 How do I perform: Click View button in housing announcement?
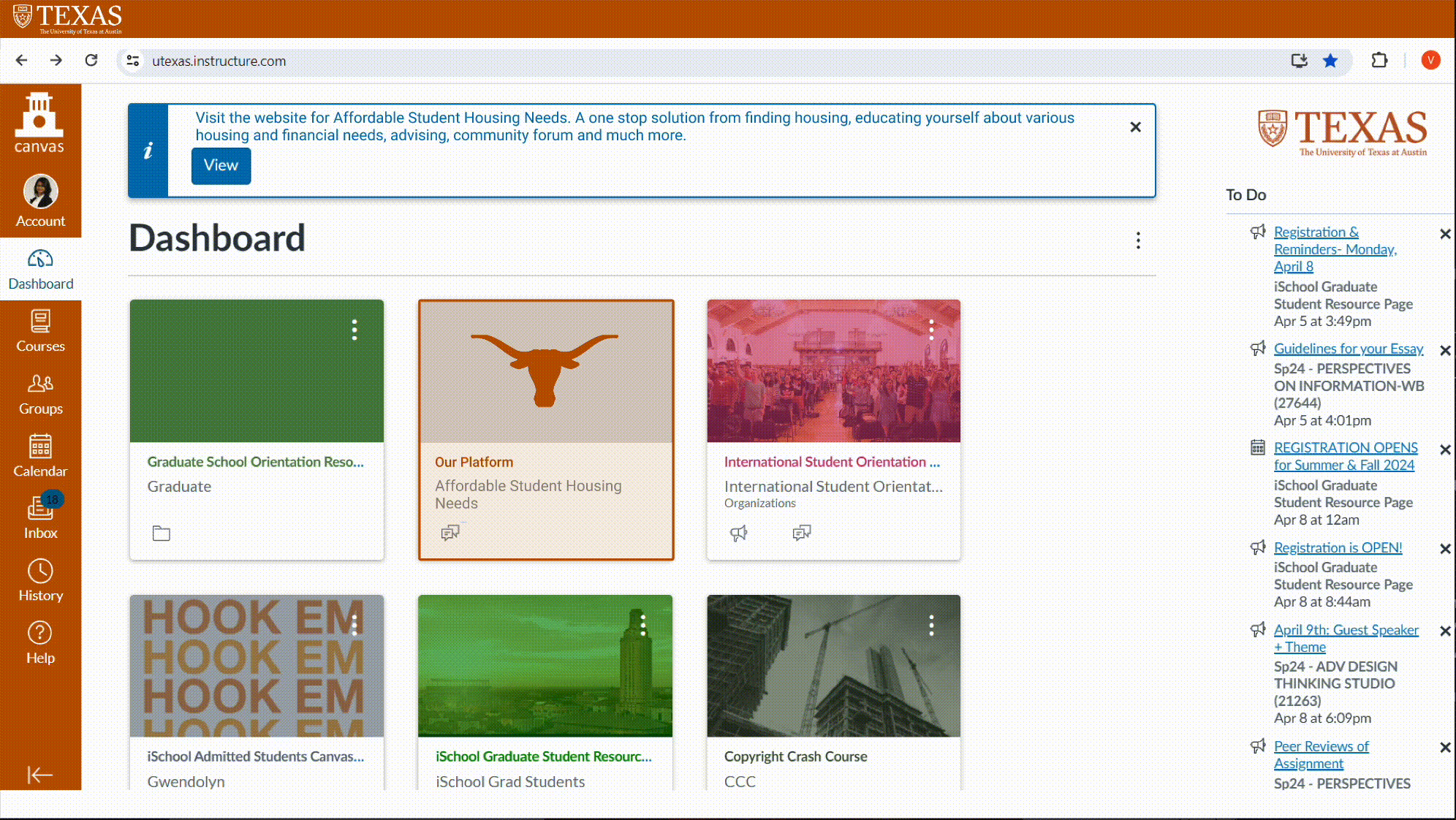(x=221, y=166)
